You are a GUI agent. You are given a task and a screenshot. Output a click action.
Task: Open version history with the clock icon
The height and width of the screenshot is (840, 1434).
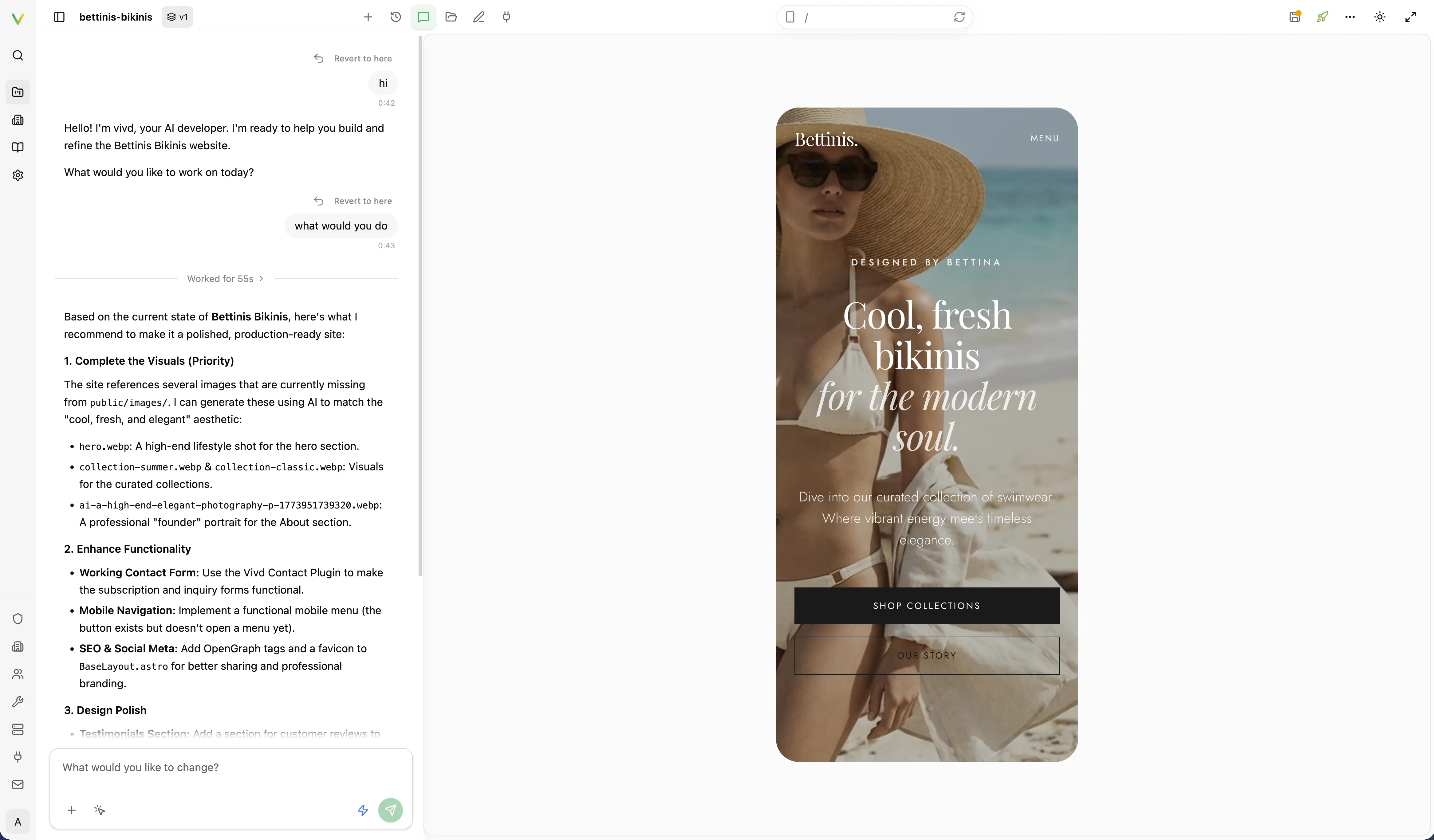395,17
